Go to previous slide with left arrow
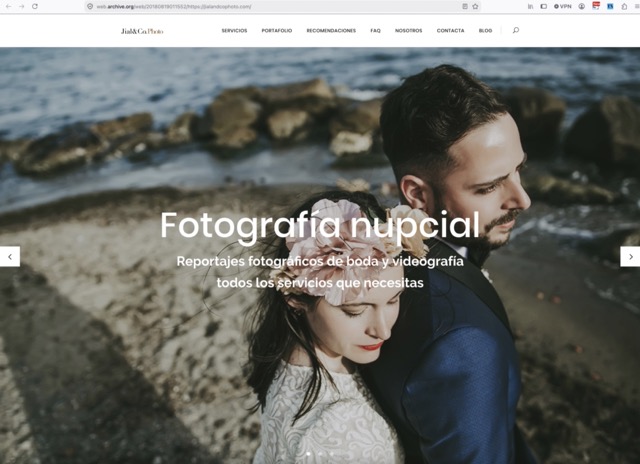Screen dimensions: 640x464 10,257
